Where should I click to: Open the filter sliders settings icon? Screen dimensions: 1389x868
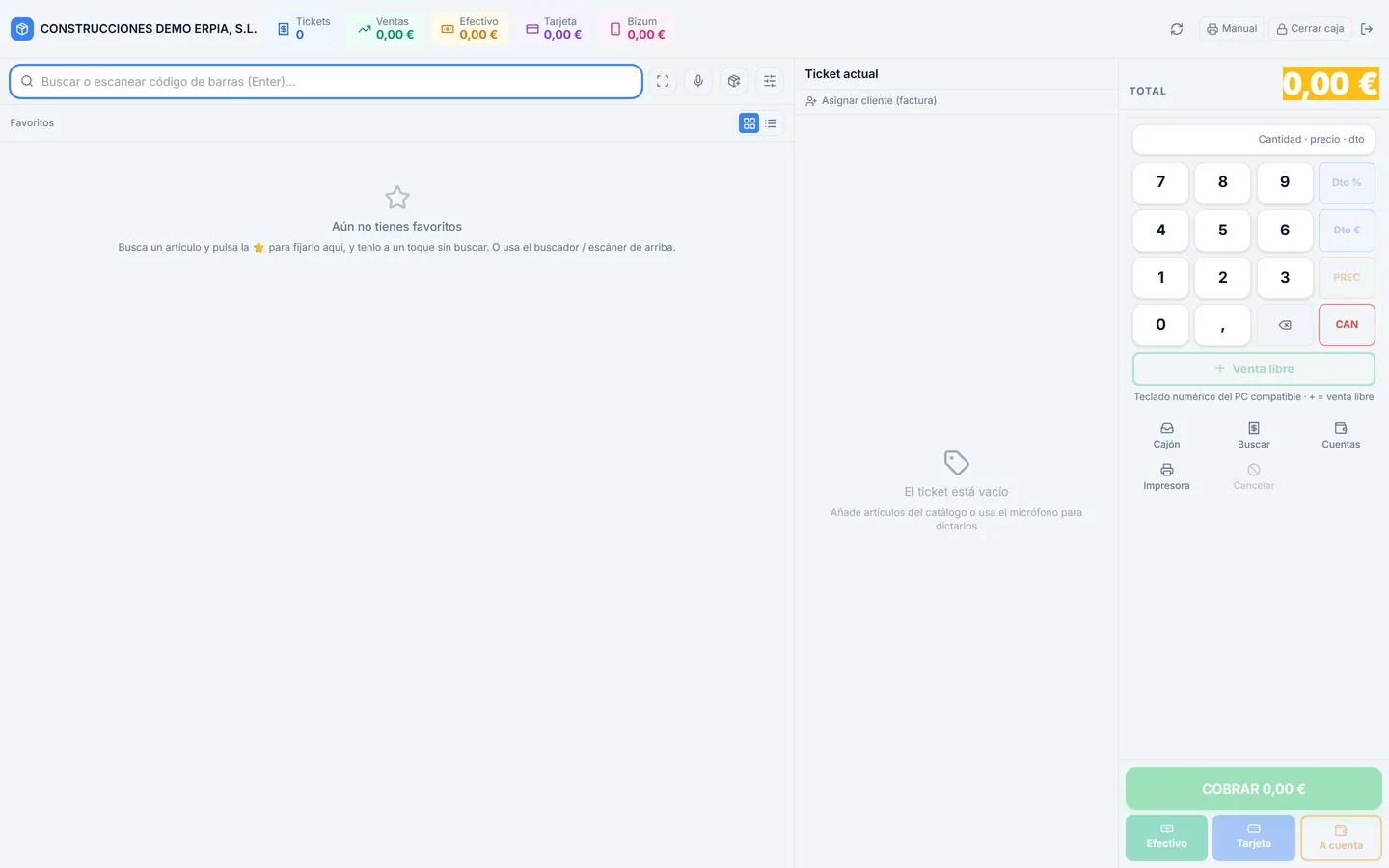770,82
